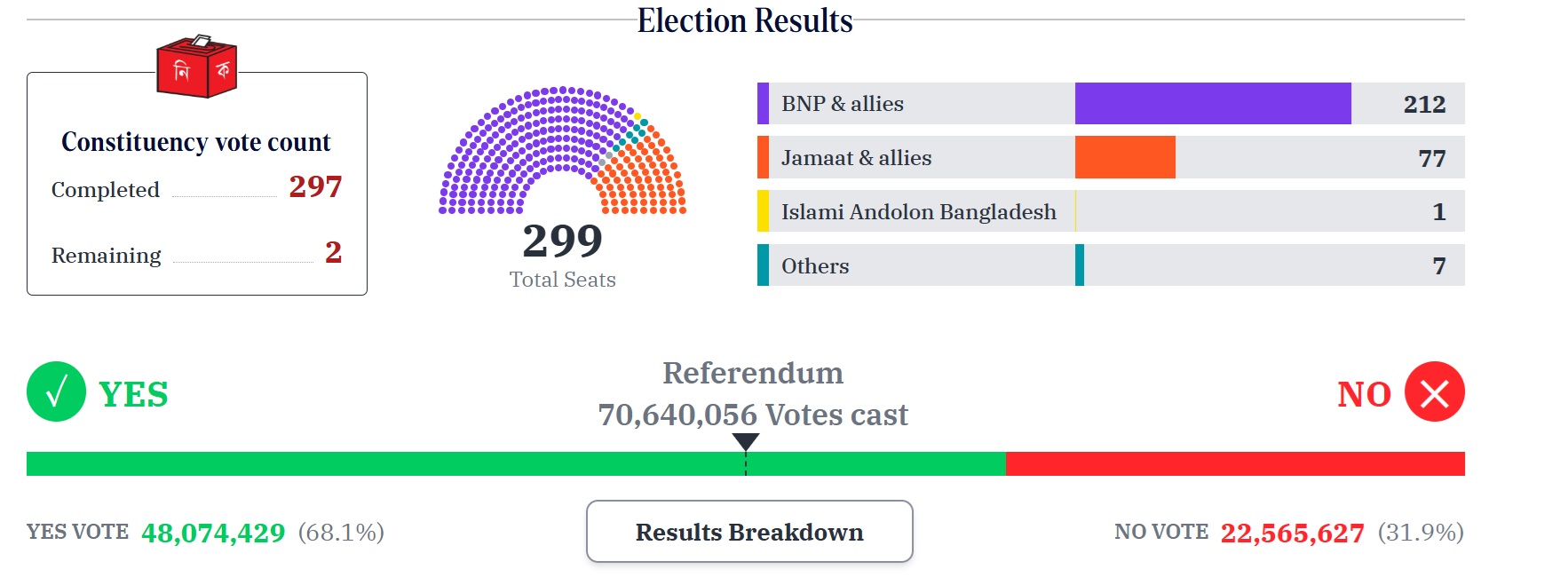
Task: Select the orange Jamaat section of the seat chart
Action: tap(639, 186)
